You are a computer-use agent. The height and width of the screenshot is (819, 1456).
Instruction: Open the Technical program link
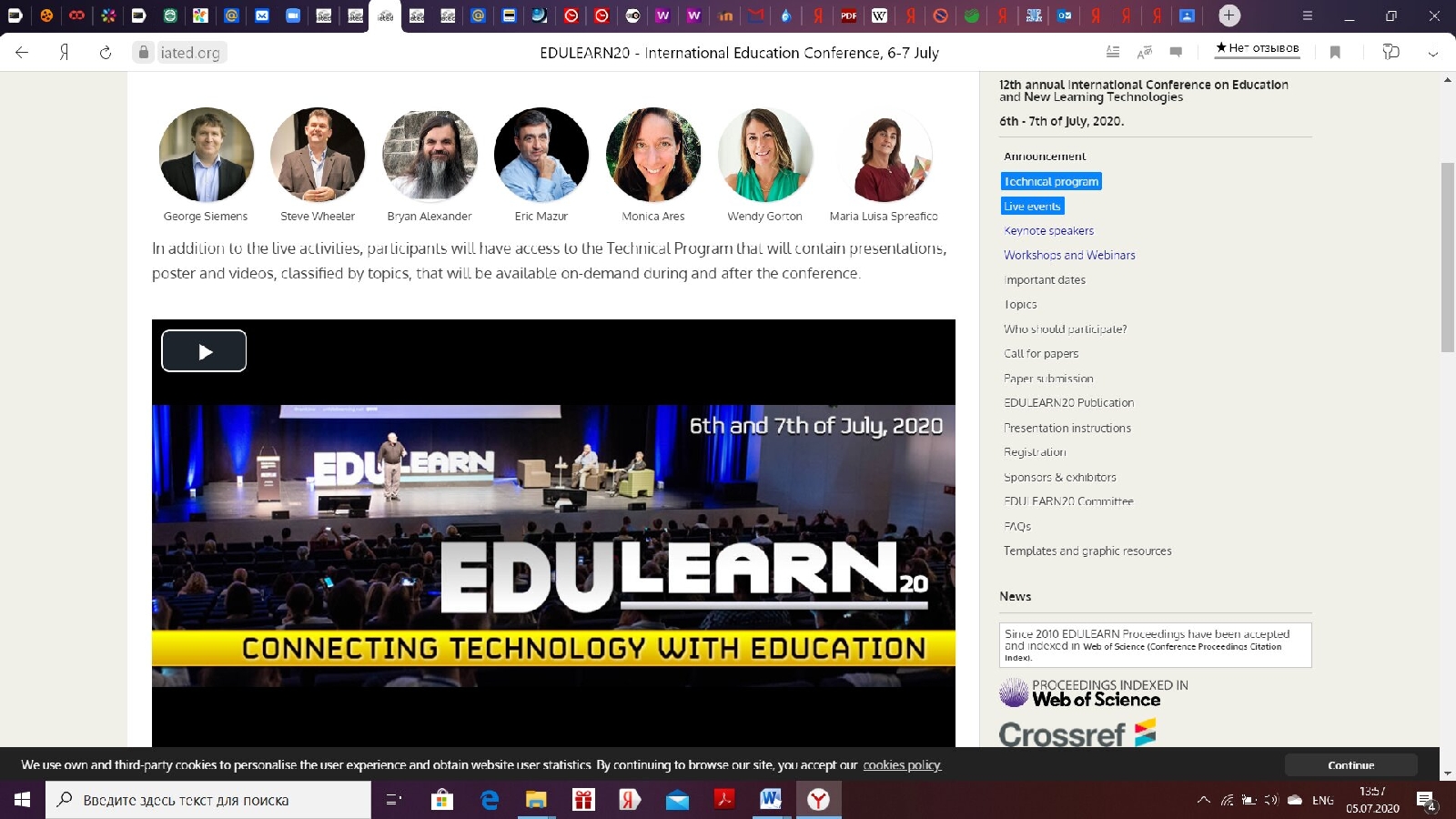(x=1051, y=182)
